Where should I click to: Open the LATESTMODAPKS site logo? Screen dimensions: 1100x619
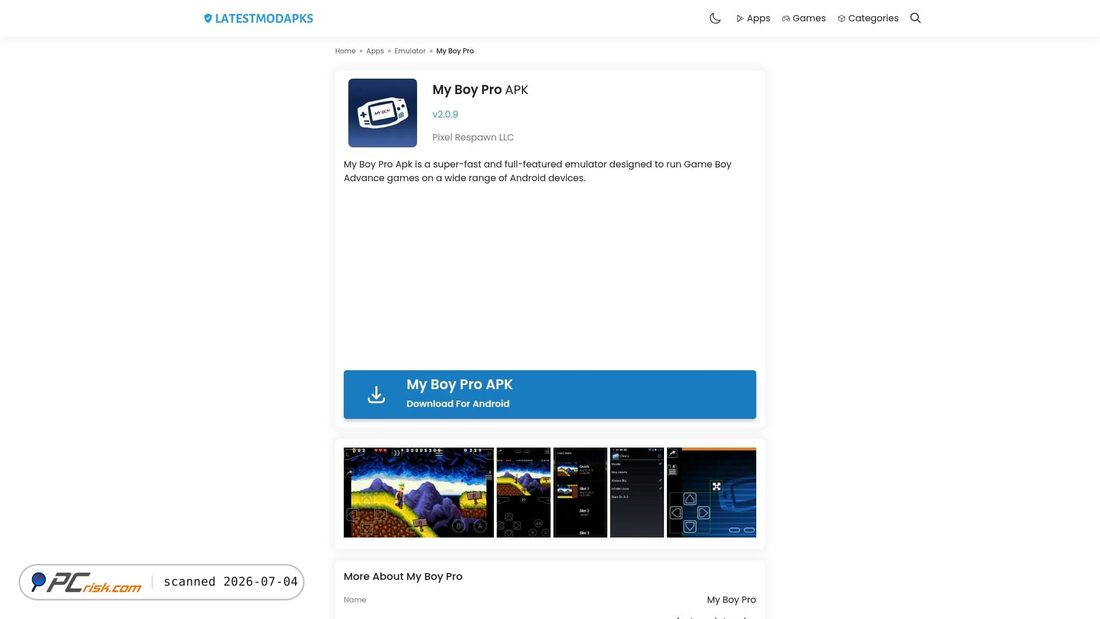coord(258,18)
